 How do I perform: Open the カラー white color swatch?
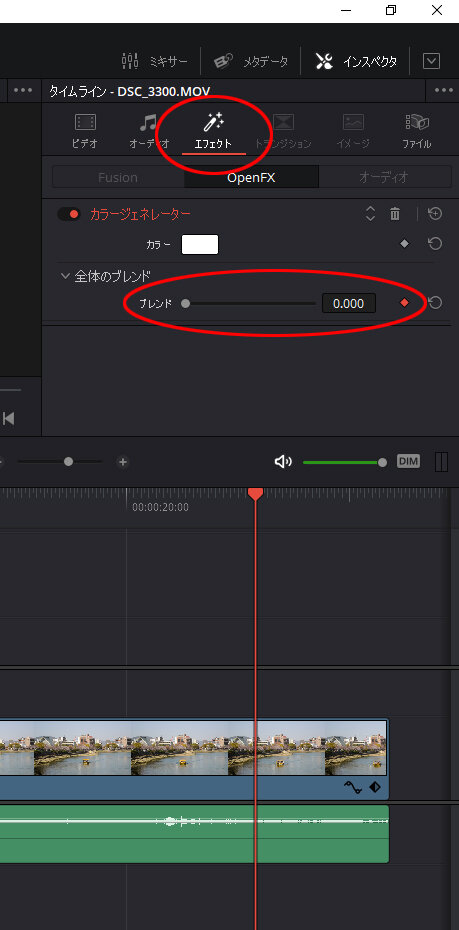tap(200, 244)
